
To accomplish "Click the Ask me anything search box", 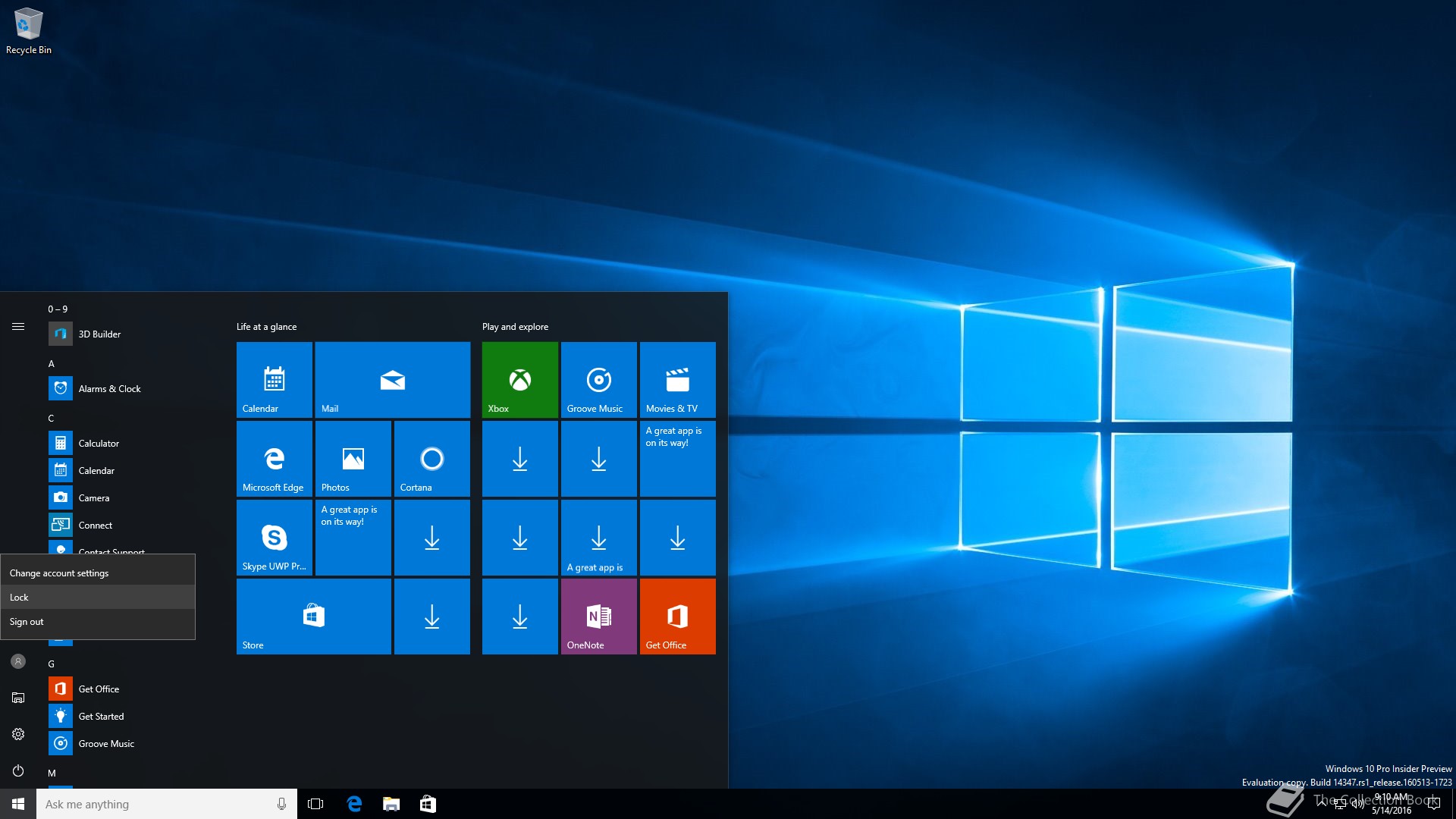I will (167, 804).
